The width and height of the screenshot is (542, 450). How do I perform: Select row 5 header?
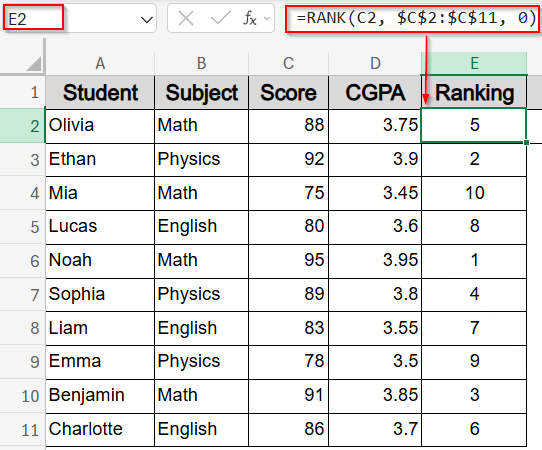point(22,227)
